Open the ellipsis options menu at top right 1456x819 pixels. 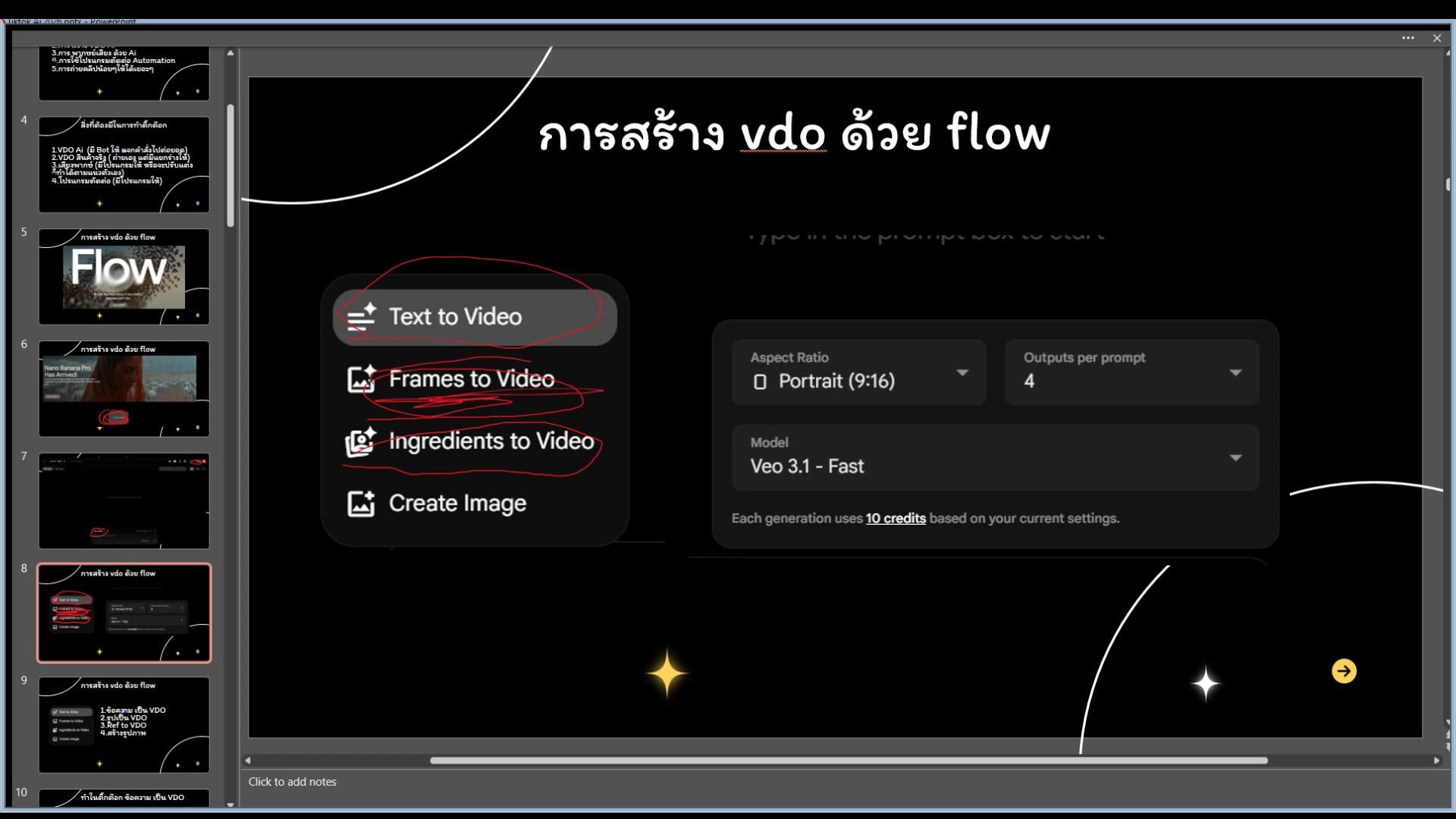tap(1409, 38)
